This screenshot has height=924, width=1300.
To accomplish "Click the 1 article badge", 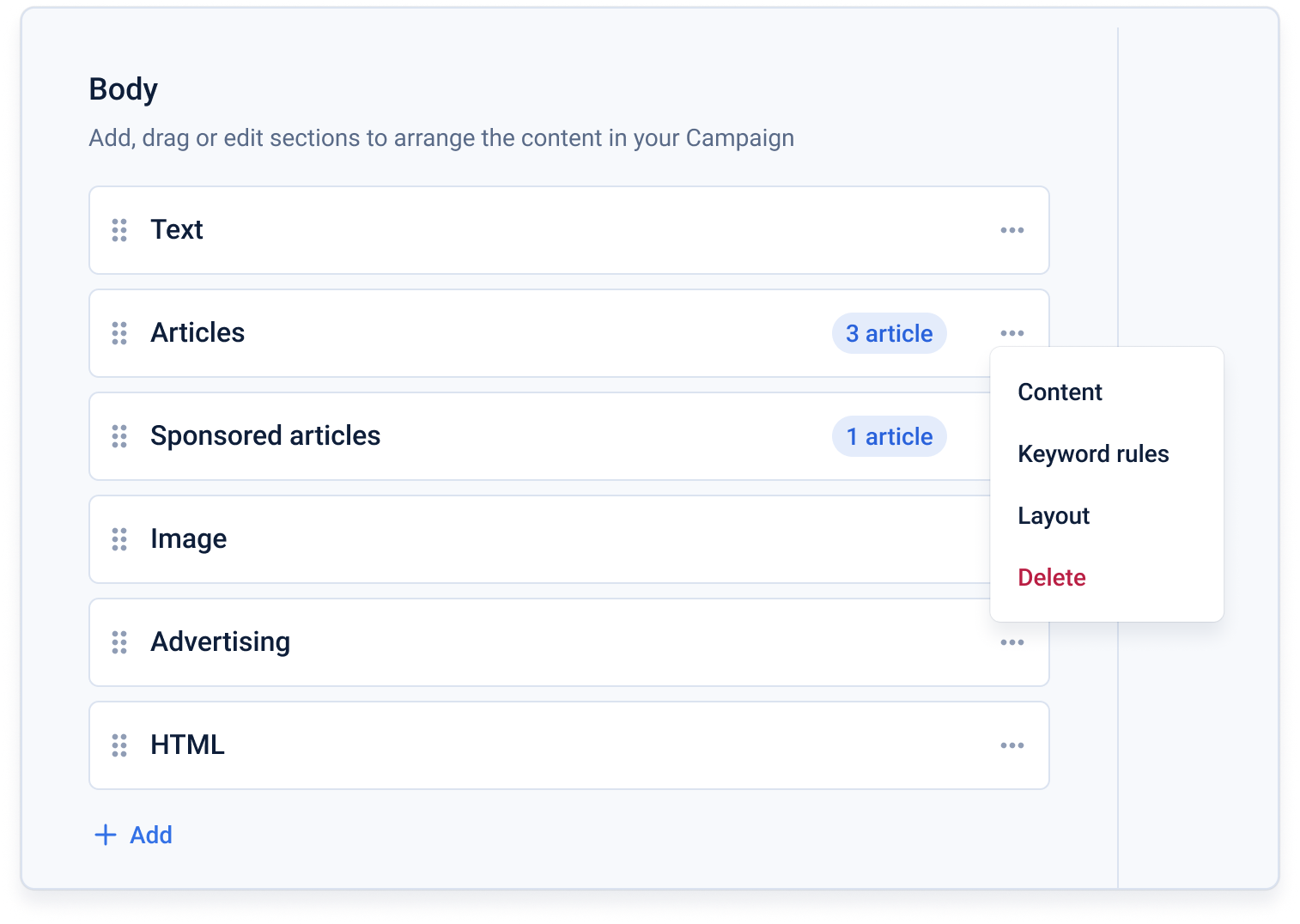I will click(x=889, y=436).
